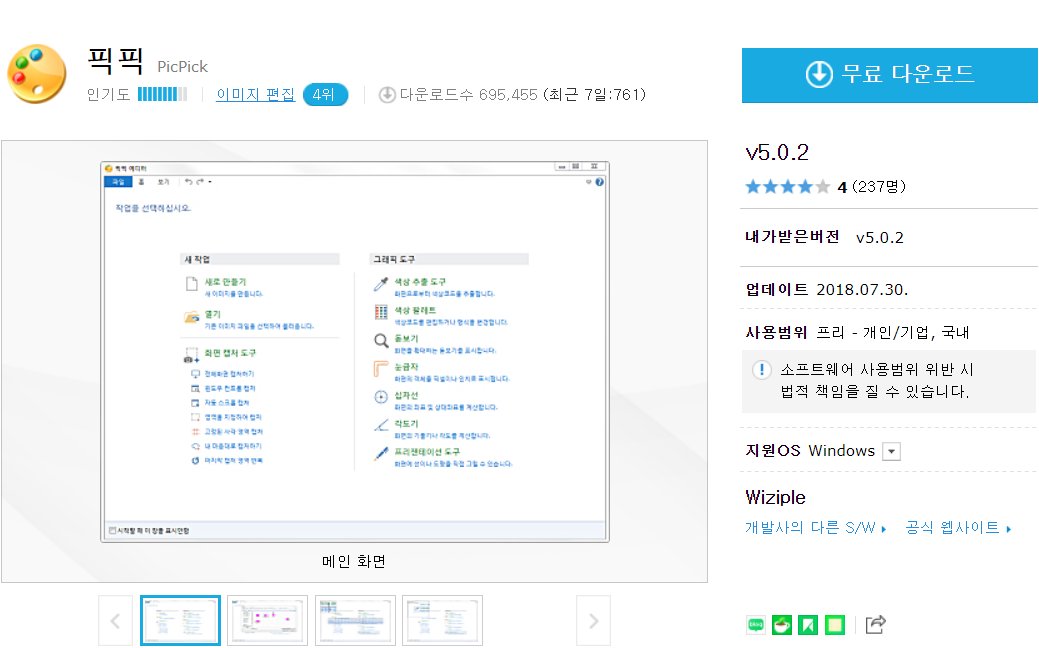Click 자동 스크롤 캡처 icon in preview
1039x648 pixels.
coord(195,403)
